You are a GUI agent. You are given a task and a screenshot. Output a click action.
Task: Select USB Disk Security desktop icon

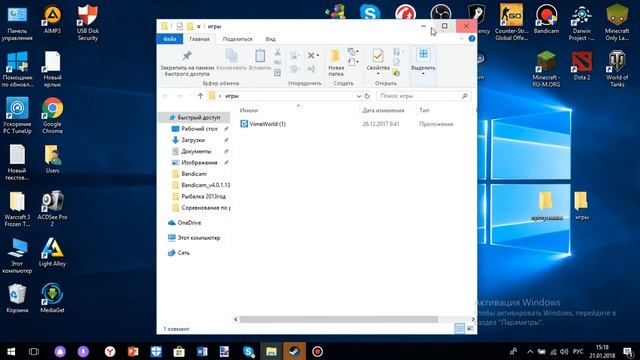(x=87, y=23)
